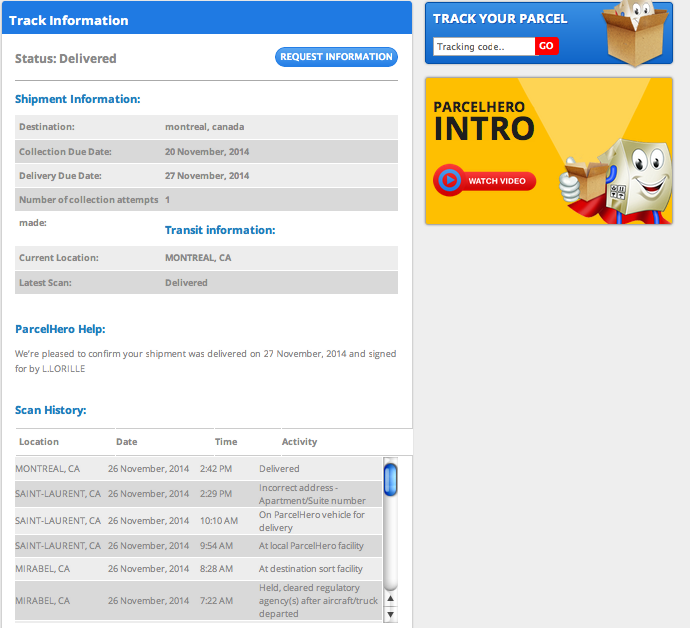The image size is (690, 628).
Task: Click the cardboard box mascot icon
Action: [x=635, y=33]
